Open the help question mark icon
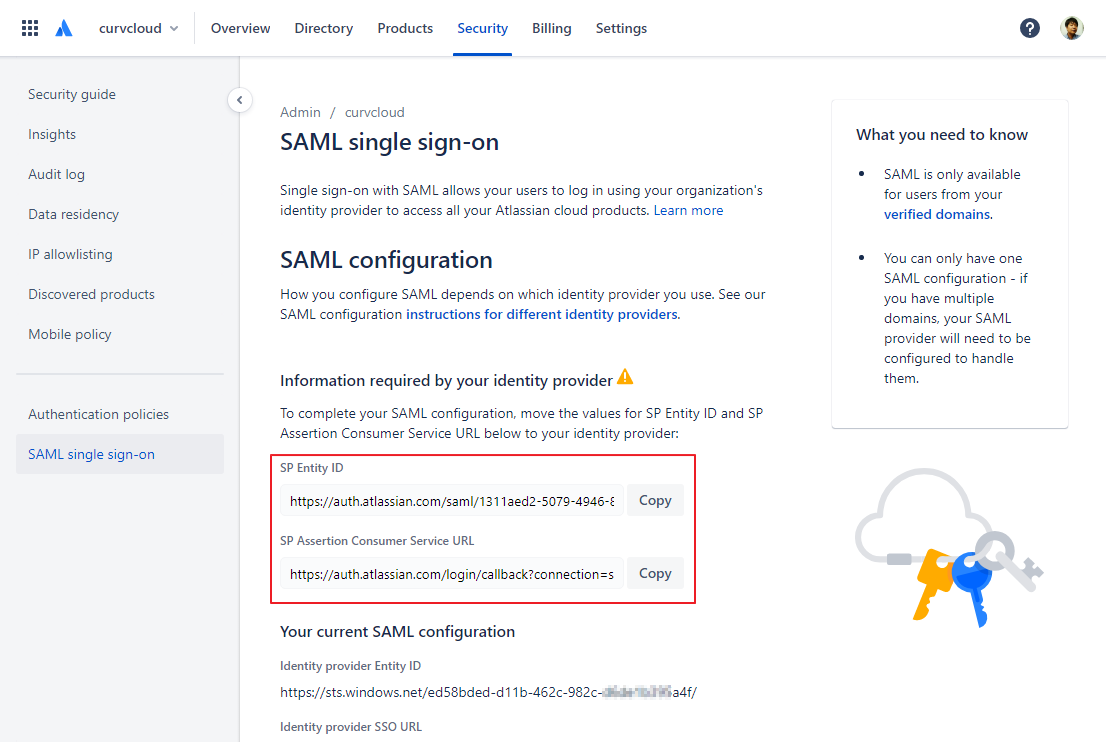Viewport: 1106px width, 742px height. 1029,28
